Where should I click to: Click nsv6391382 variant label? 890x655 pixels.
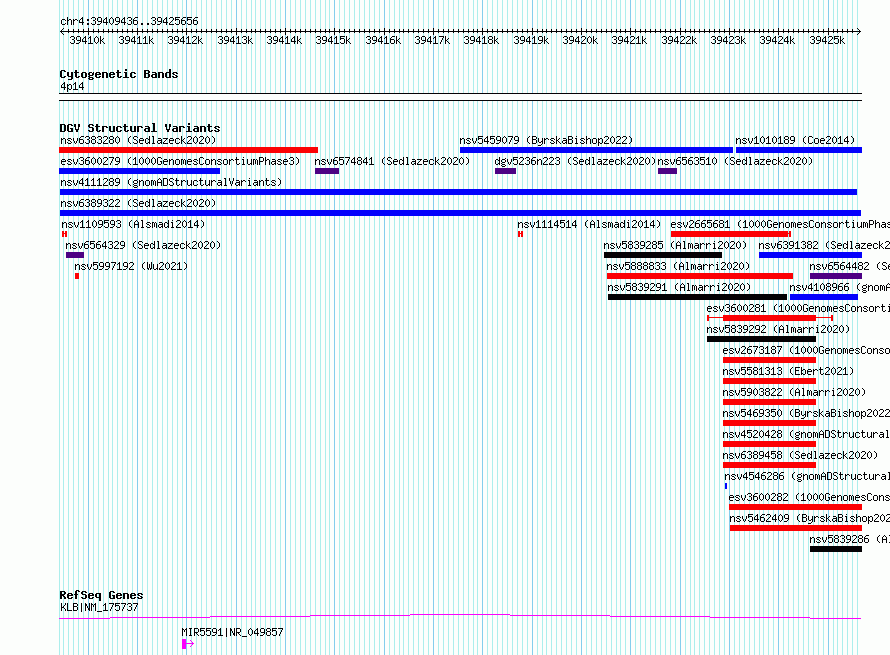[x=824, y=245]
